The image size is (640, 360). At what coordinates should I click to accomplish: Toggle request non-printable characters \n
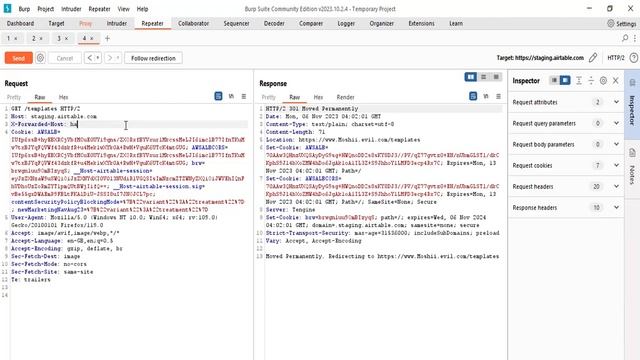coord(231,96)
